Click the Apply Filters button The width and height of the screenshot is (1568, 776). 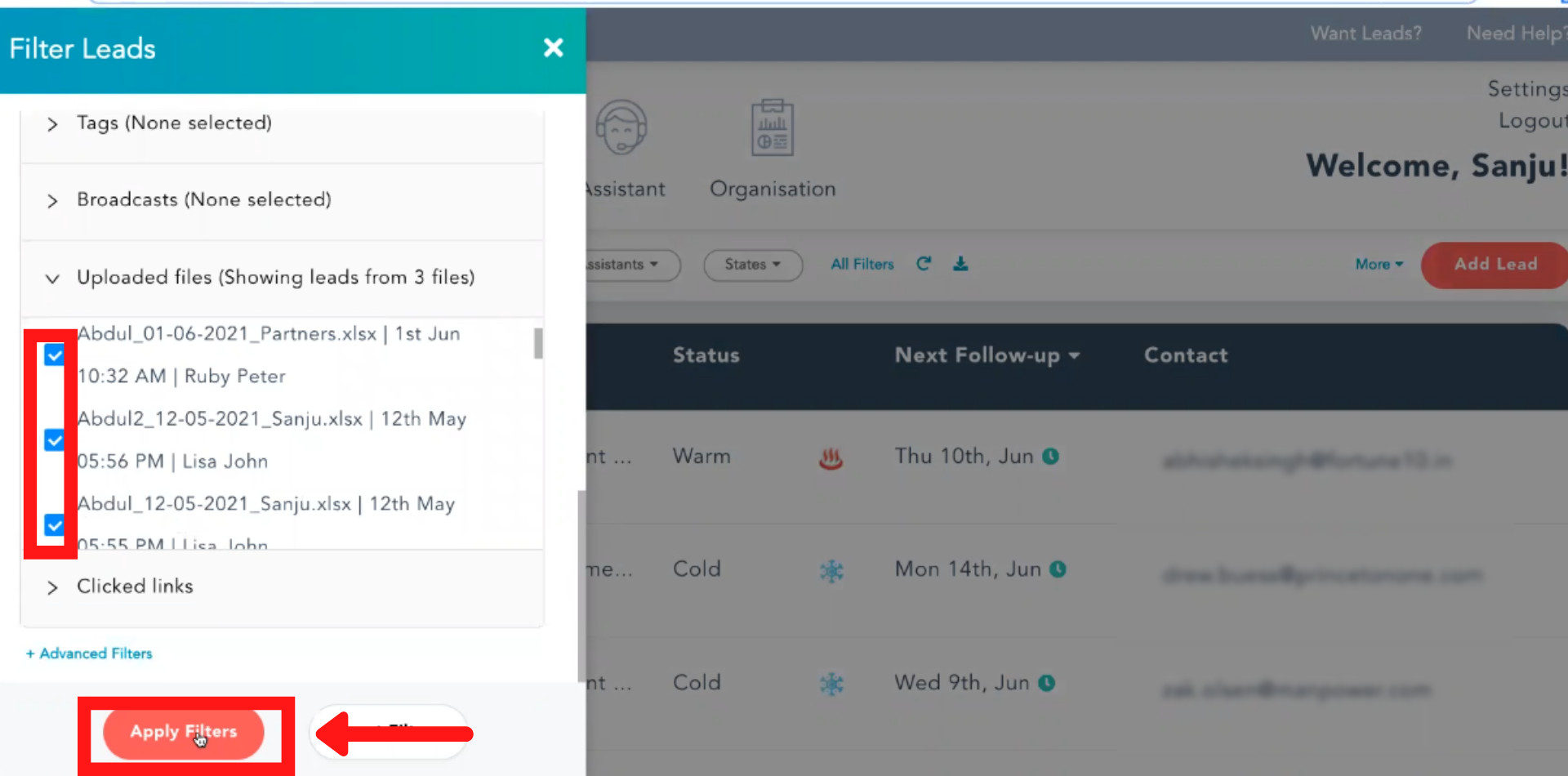[x=184, y=732]
